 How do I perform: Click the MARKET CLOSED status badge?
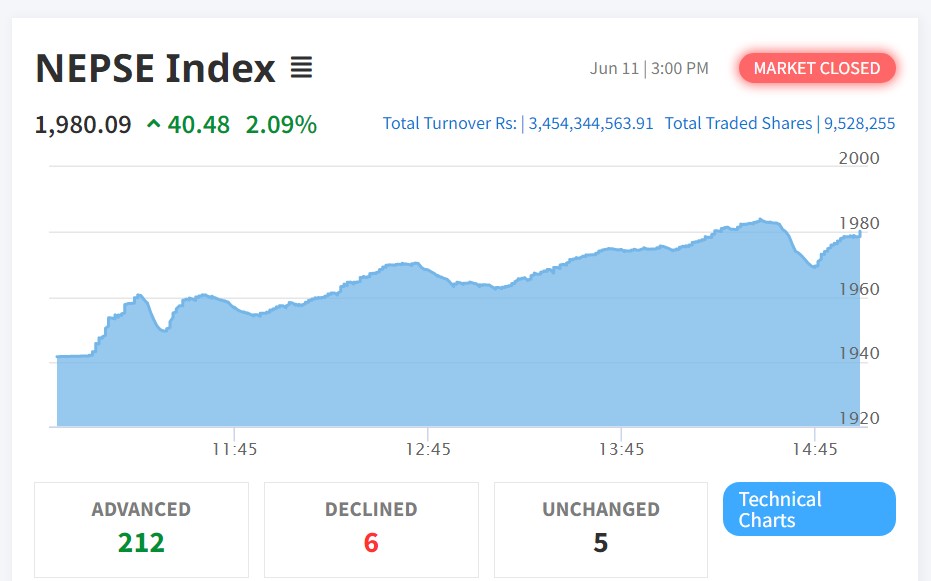(x=817, y=68)
